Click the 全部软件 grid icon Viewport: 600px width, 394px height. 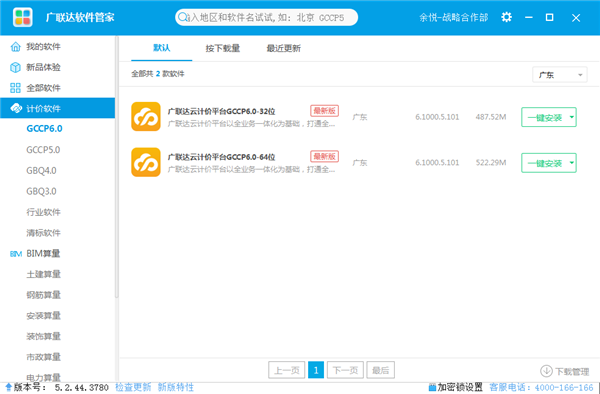click(15, 88)
